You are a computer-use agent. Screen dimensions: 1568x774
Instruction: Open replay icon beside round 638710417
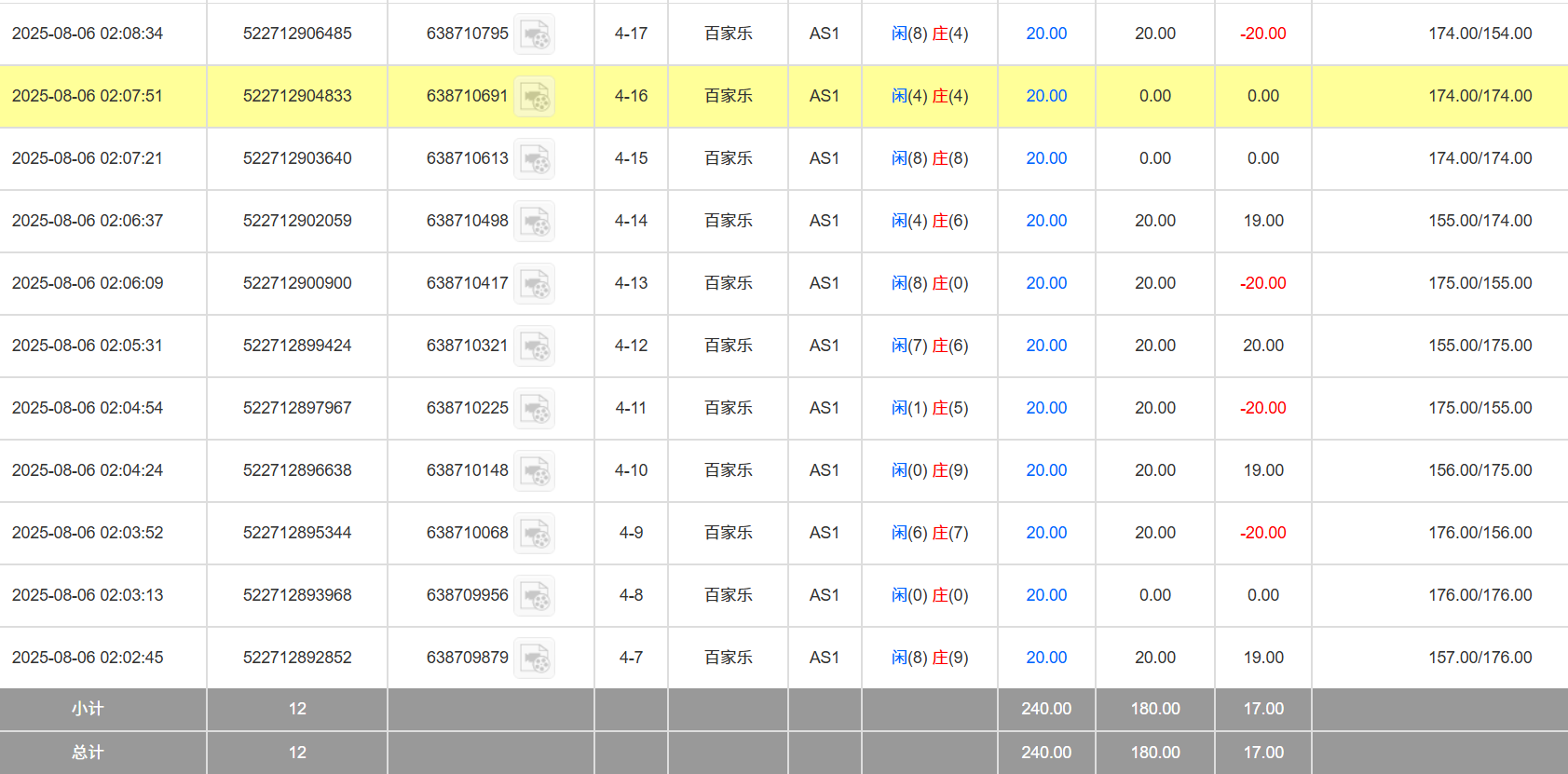click(x=535, y=284)
